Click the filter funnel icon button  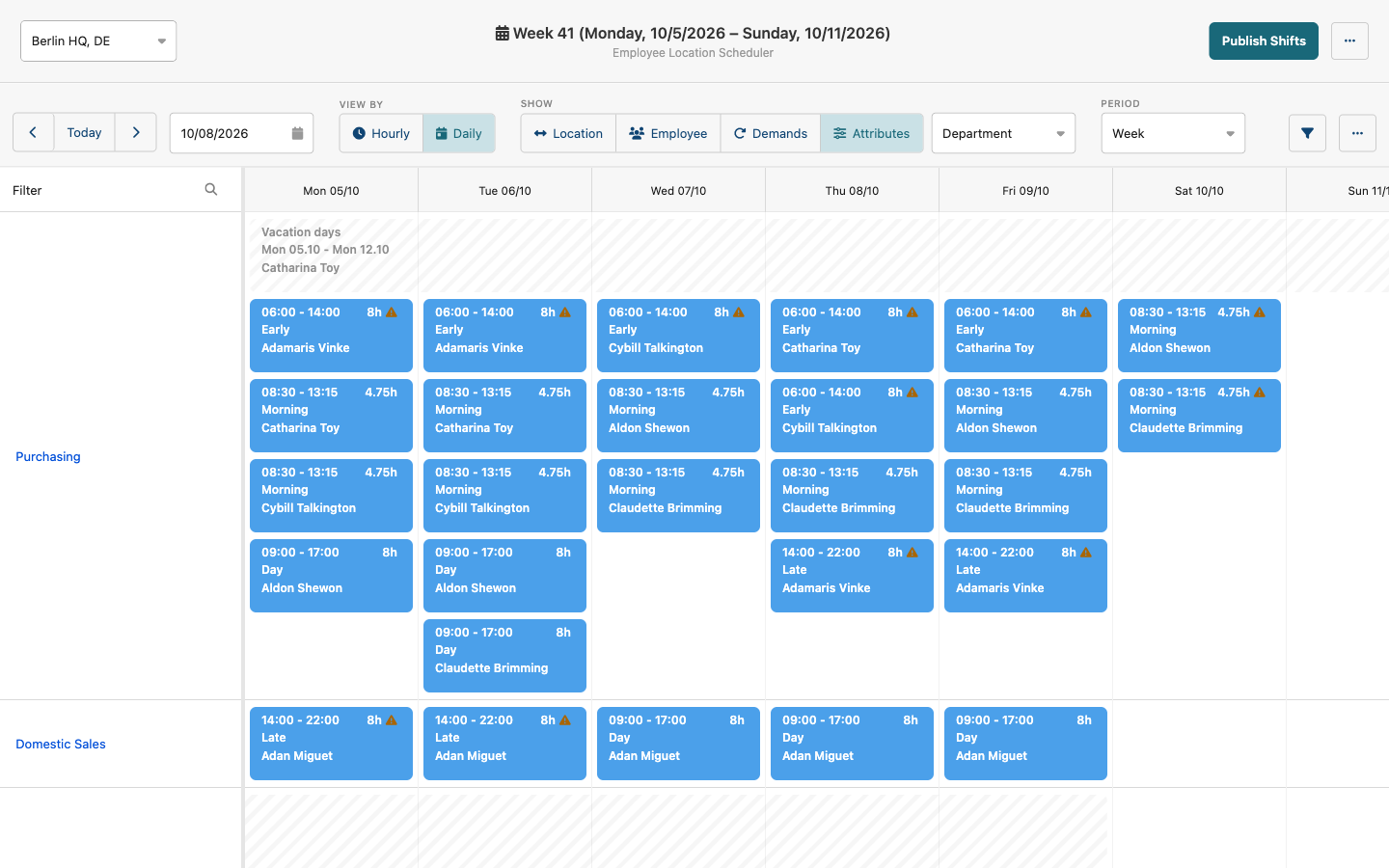[1307, 133]
